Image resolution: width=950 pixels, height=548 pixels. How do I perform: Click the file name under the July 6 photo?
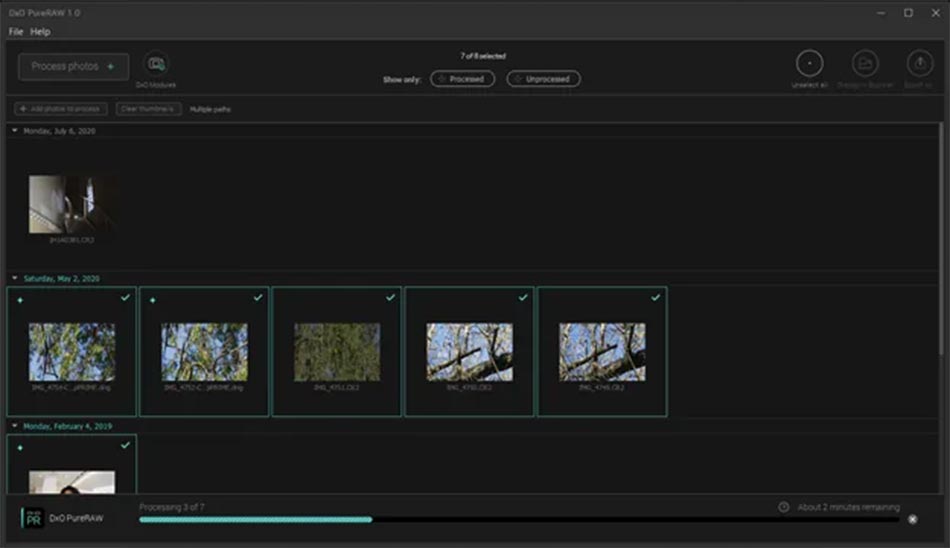pos(71,240)
